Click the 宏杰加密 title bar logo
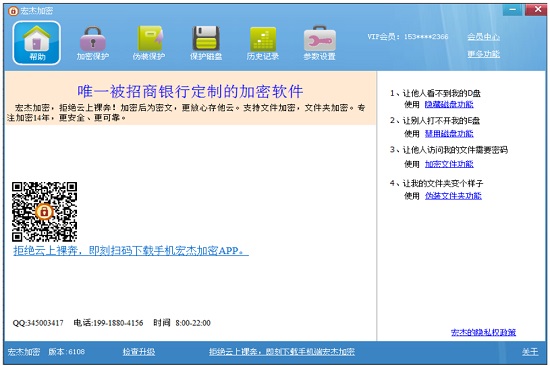550x366 pixels. click(x=13, y=11)
